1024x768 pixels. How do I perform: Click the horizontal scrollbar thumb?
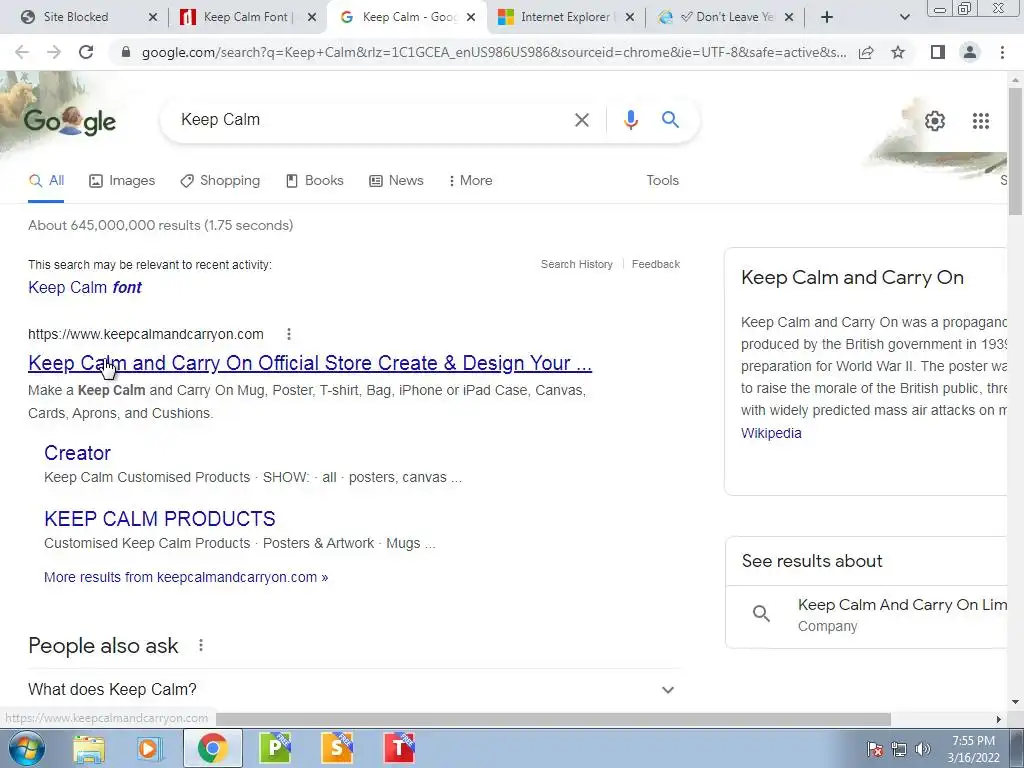553,719
